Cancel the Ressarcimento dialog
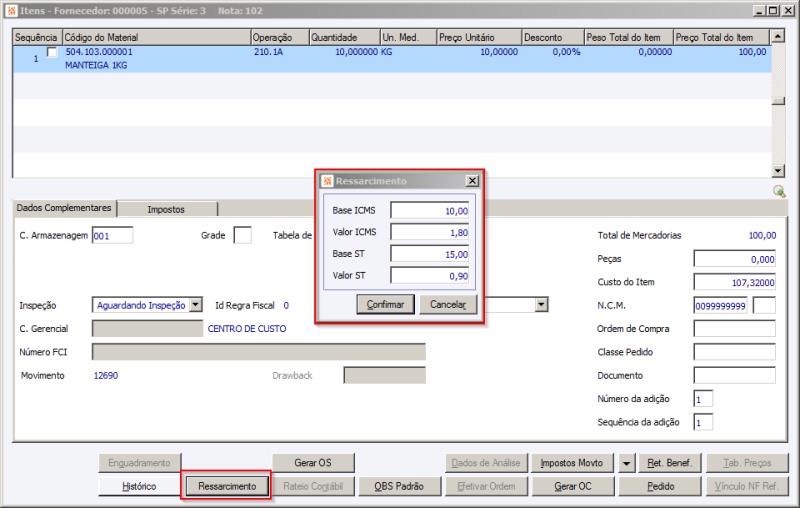This screenshot has height=508, width=800. tap(448, 304)
